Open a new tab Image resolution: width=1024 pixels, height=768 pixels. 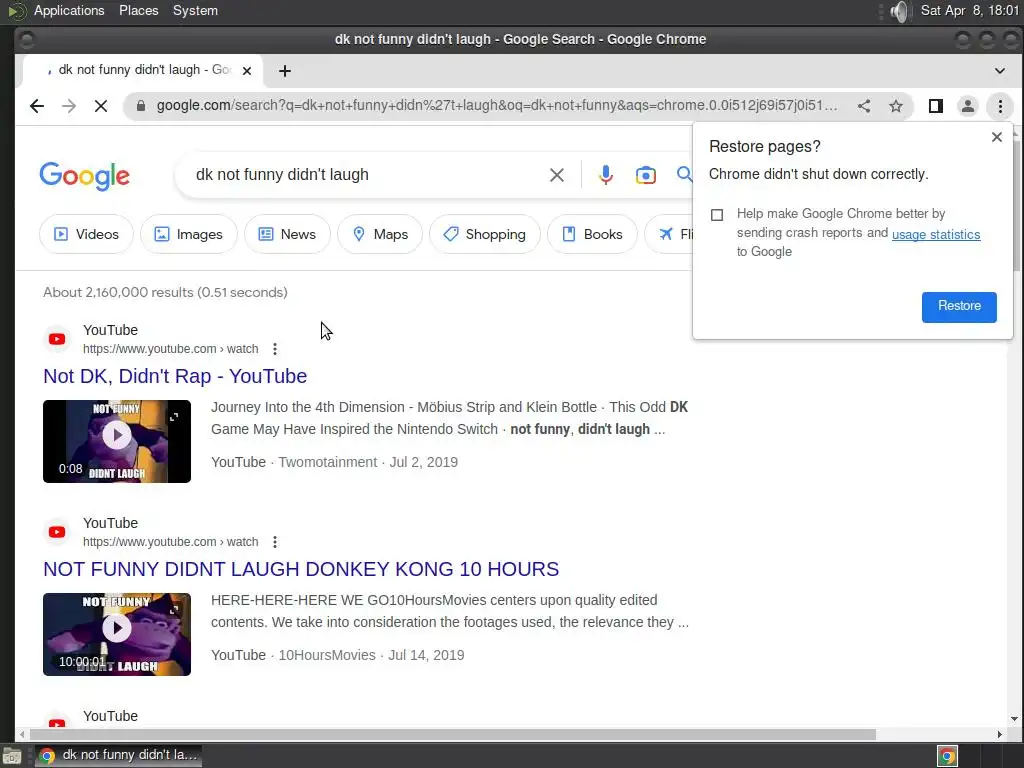point(285,71)
